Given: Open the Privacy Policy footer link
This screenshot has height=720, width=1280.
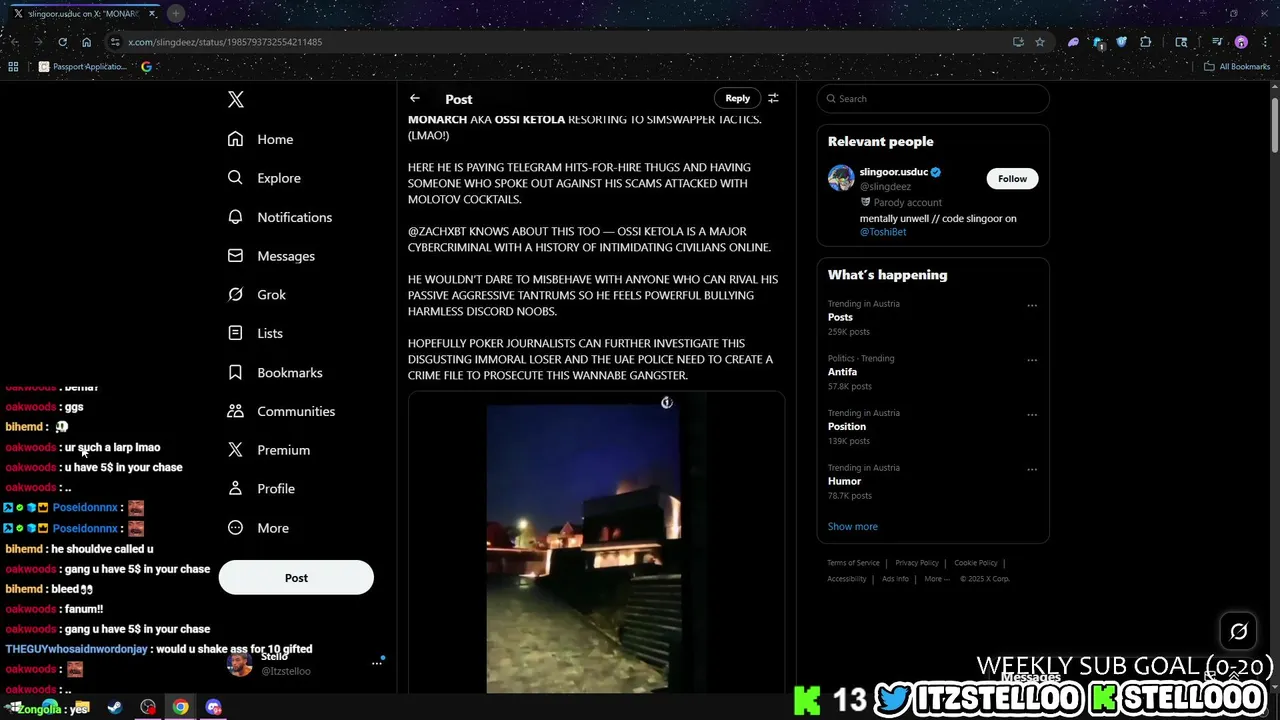Looking at the screenshot, I should click(917, 563).
